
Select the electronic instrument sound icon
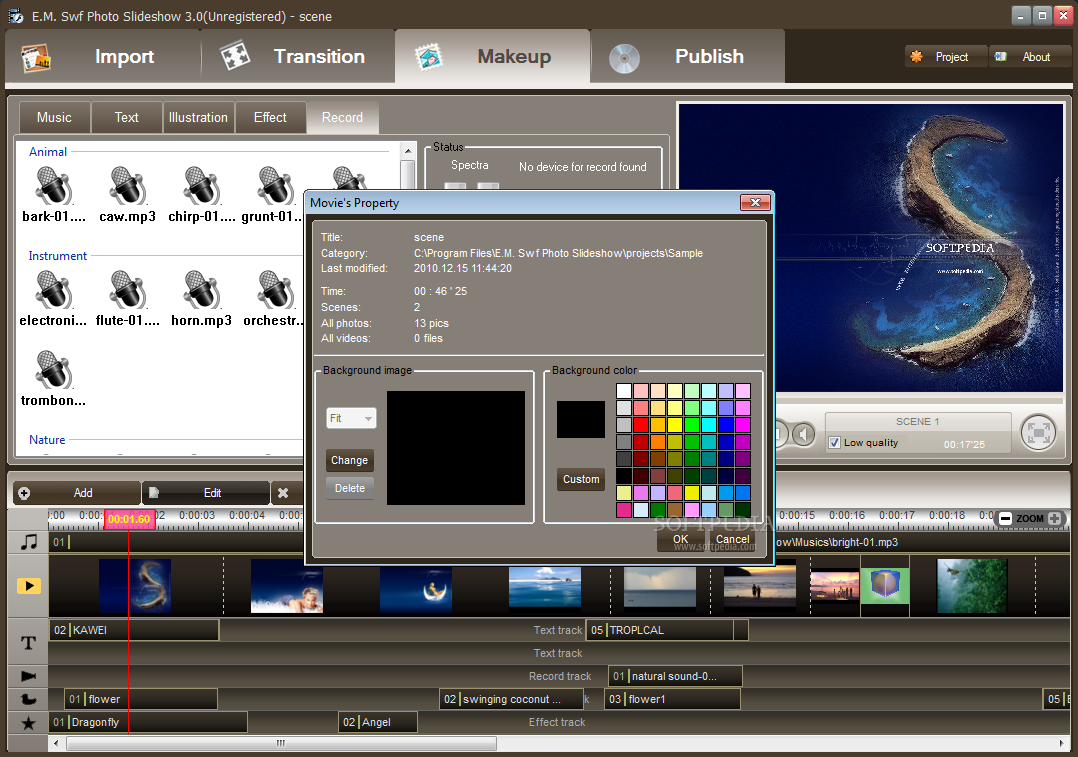54,289
